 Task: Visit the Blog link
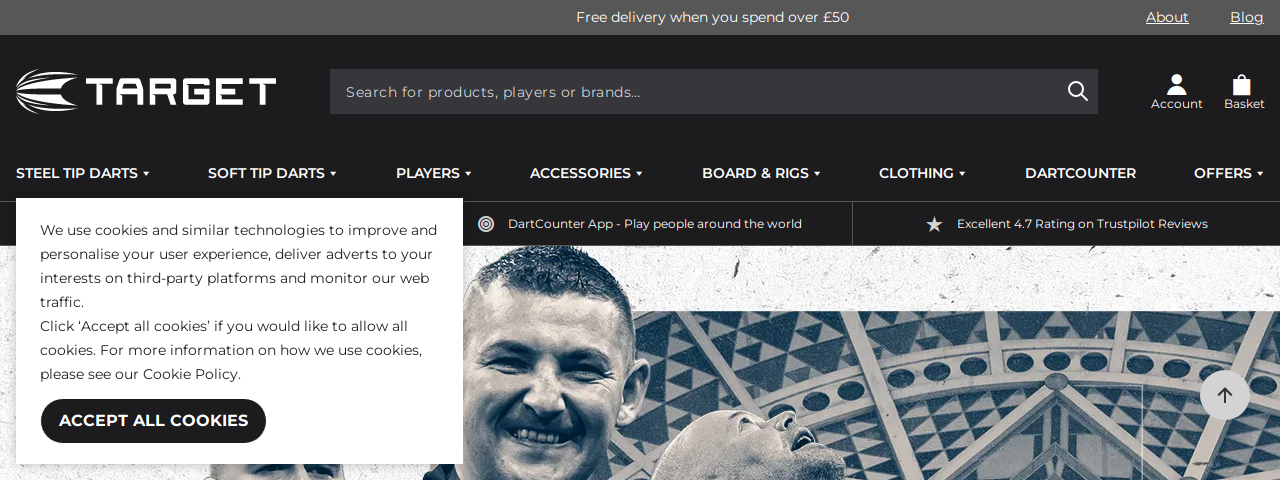tap(1247, 17)
